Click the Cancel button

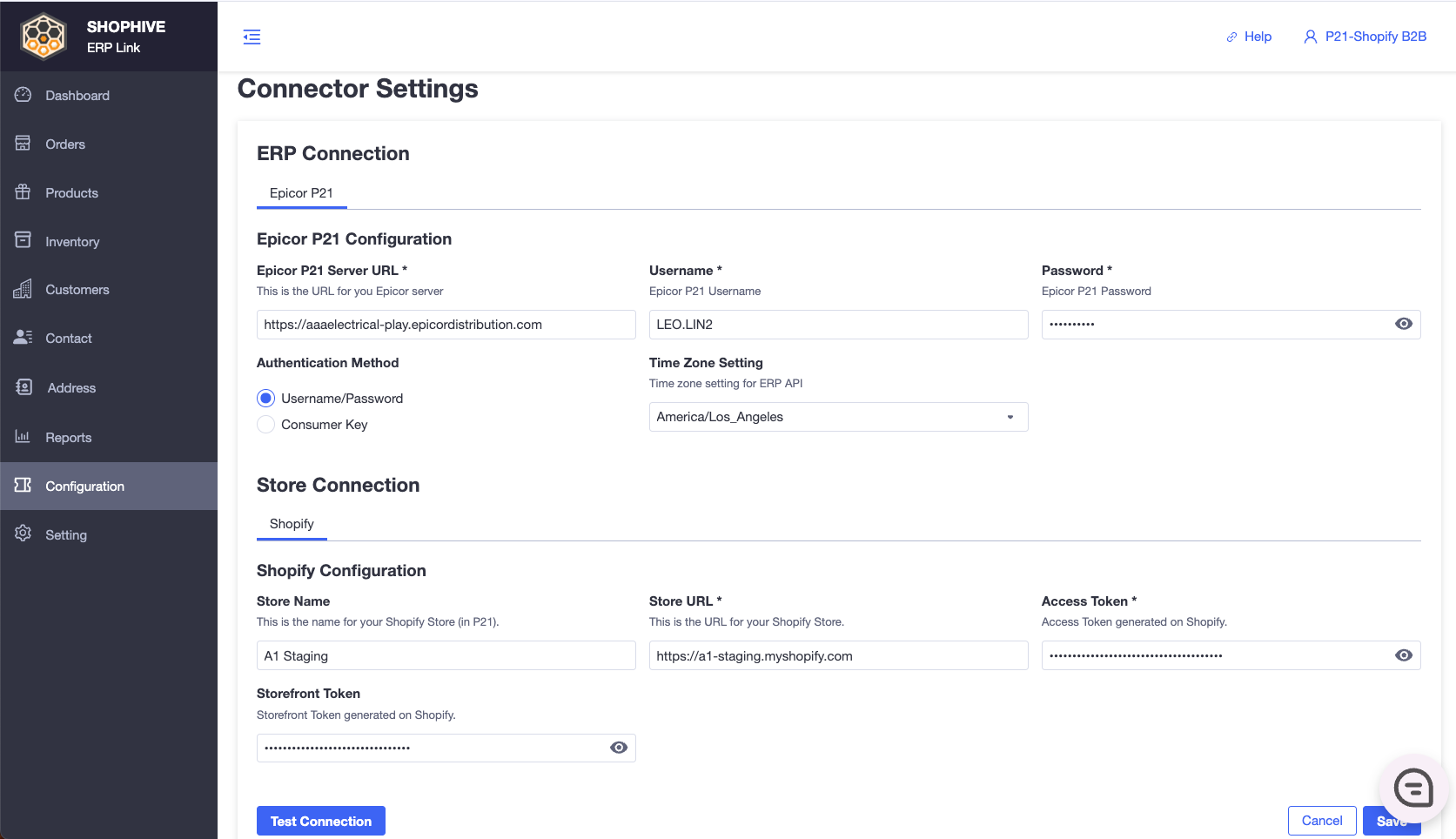pyautogui.click(x=1322, y=821)
